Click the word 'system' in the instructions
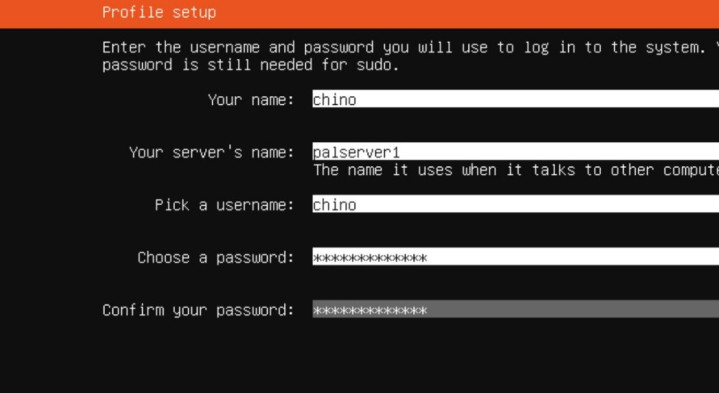 671,48
